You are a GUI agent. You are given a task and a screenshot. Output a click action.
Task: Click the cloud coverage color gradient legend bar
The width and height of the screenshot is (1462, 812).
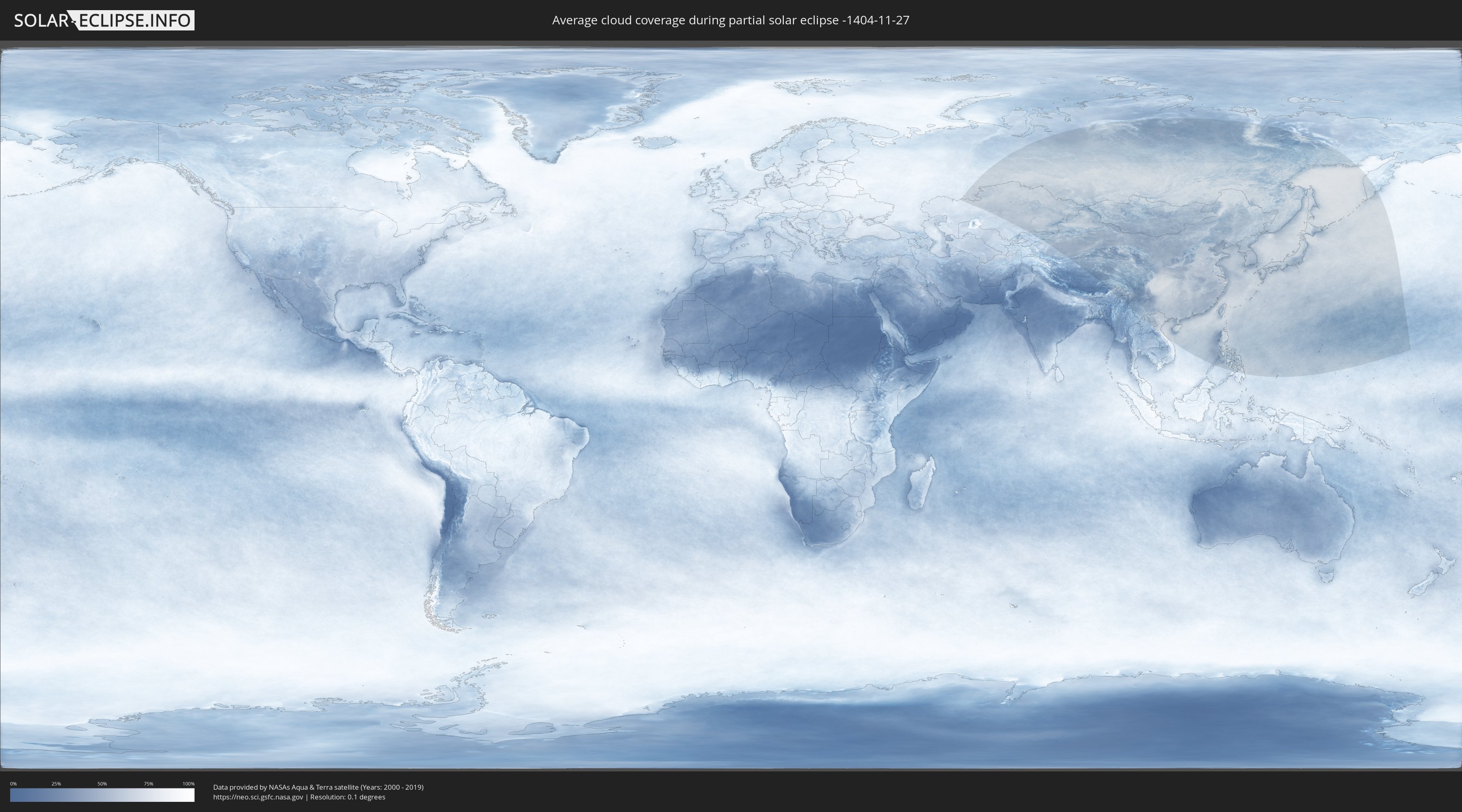pyautogui.click(x=102, y=795)
